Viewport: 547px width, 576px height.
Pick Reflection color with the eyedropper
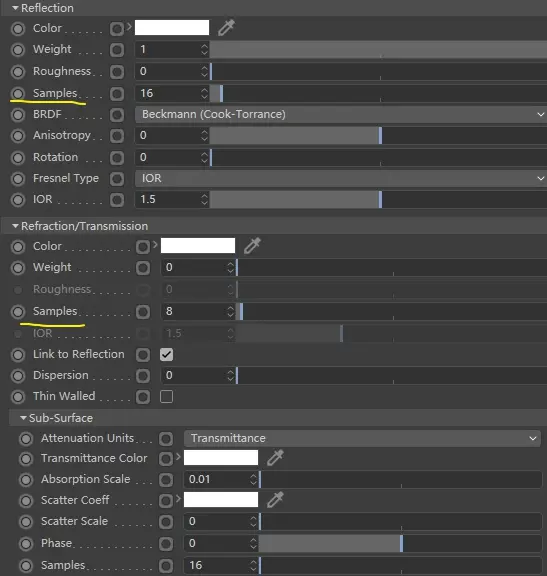[226, 28]
